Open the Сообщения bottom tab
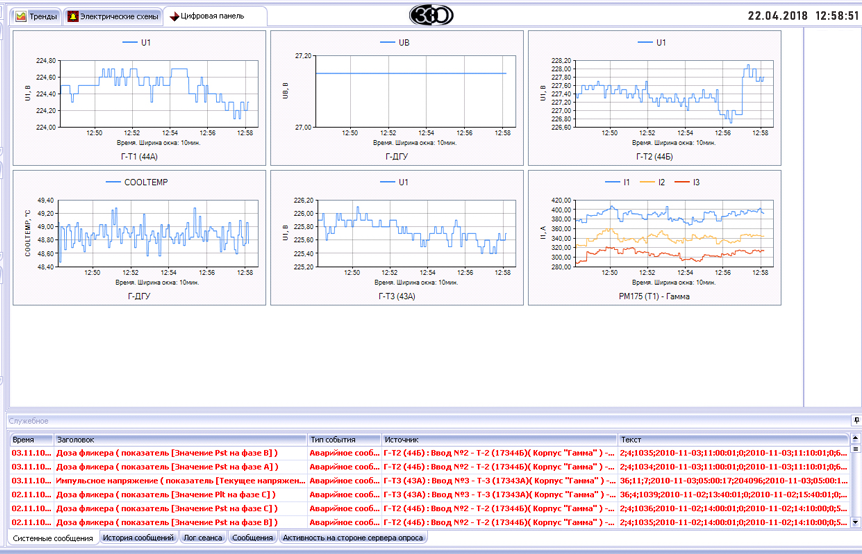 point(252,538)
